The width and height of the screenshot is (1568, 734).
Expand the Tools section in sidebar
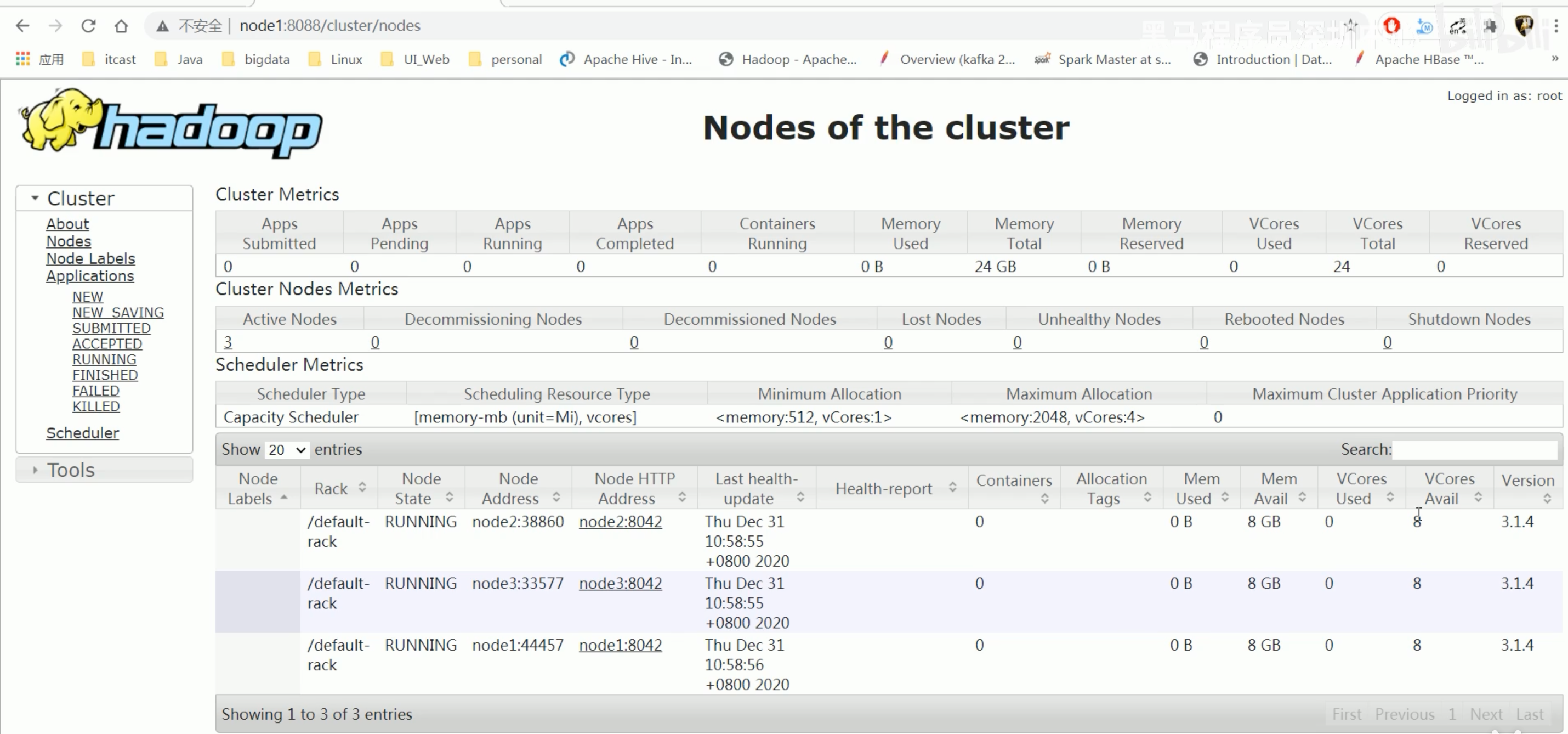tap(71, 469)
